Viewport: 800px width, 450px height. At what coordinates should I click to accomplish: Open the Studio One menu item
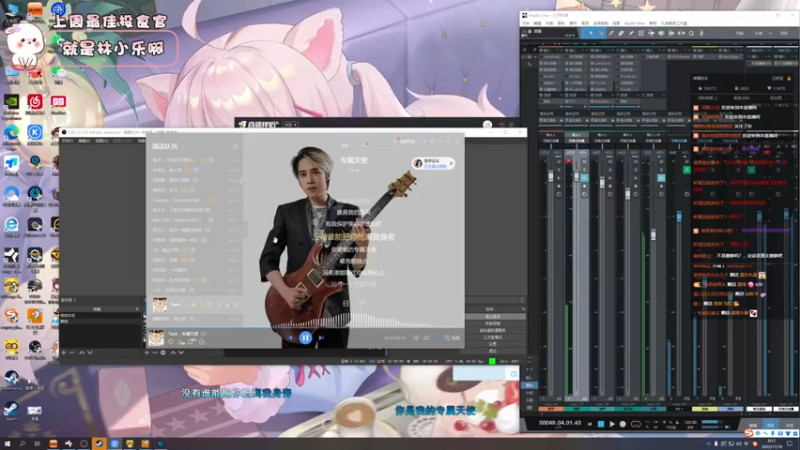click(635, 23)
